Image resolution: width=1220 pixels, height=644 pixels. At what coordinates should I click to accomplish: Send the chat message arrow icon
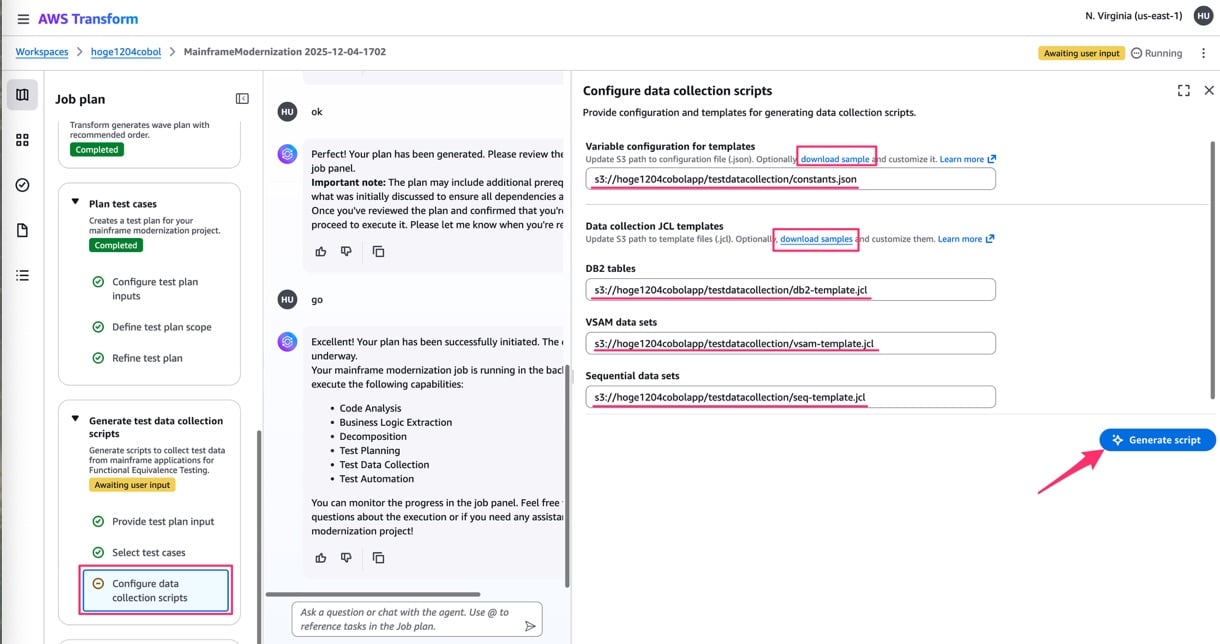point(530,626)
